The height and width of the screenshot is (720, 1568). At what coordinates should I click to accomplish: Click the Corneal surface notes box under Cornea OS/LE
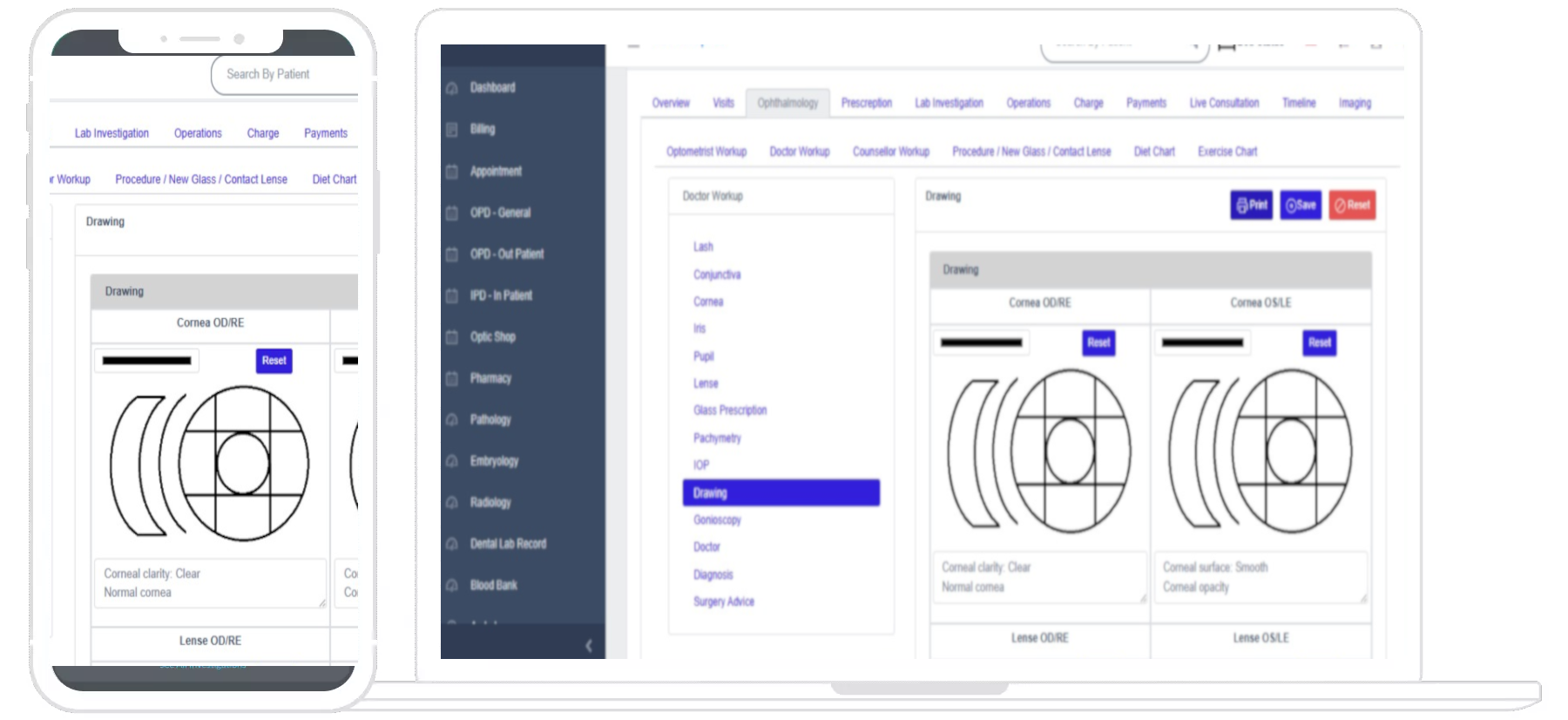tap(1259, 577)
